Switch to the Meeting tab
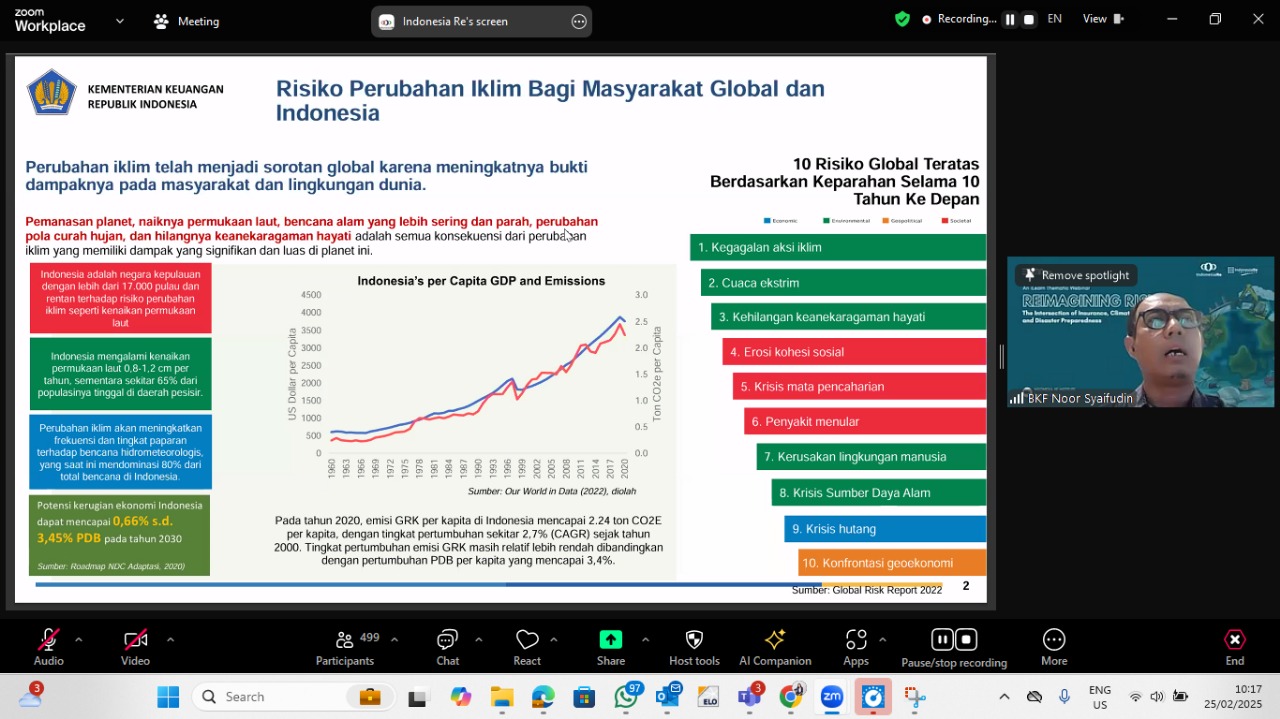The height and width of the screenshot is (719, 1280). click(x=186, y=21)
